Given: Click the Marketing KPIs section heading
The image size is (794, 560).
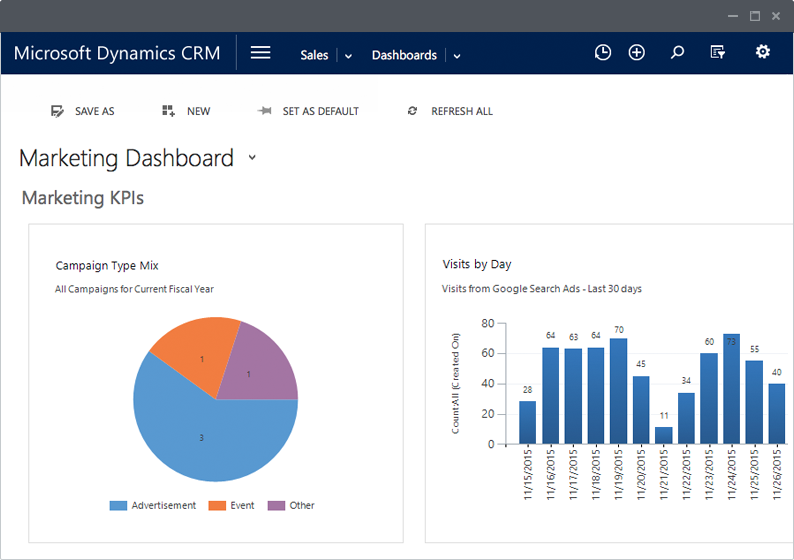Looking at the screenshot, I should point(83,197).
